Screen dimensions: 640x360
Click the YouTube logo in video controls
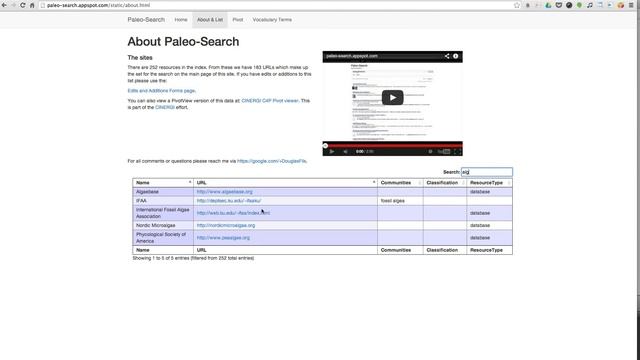coord(444,151)
